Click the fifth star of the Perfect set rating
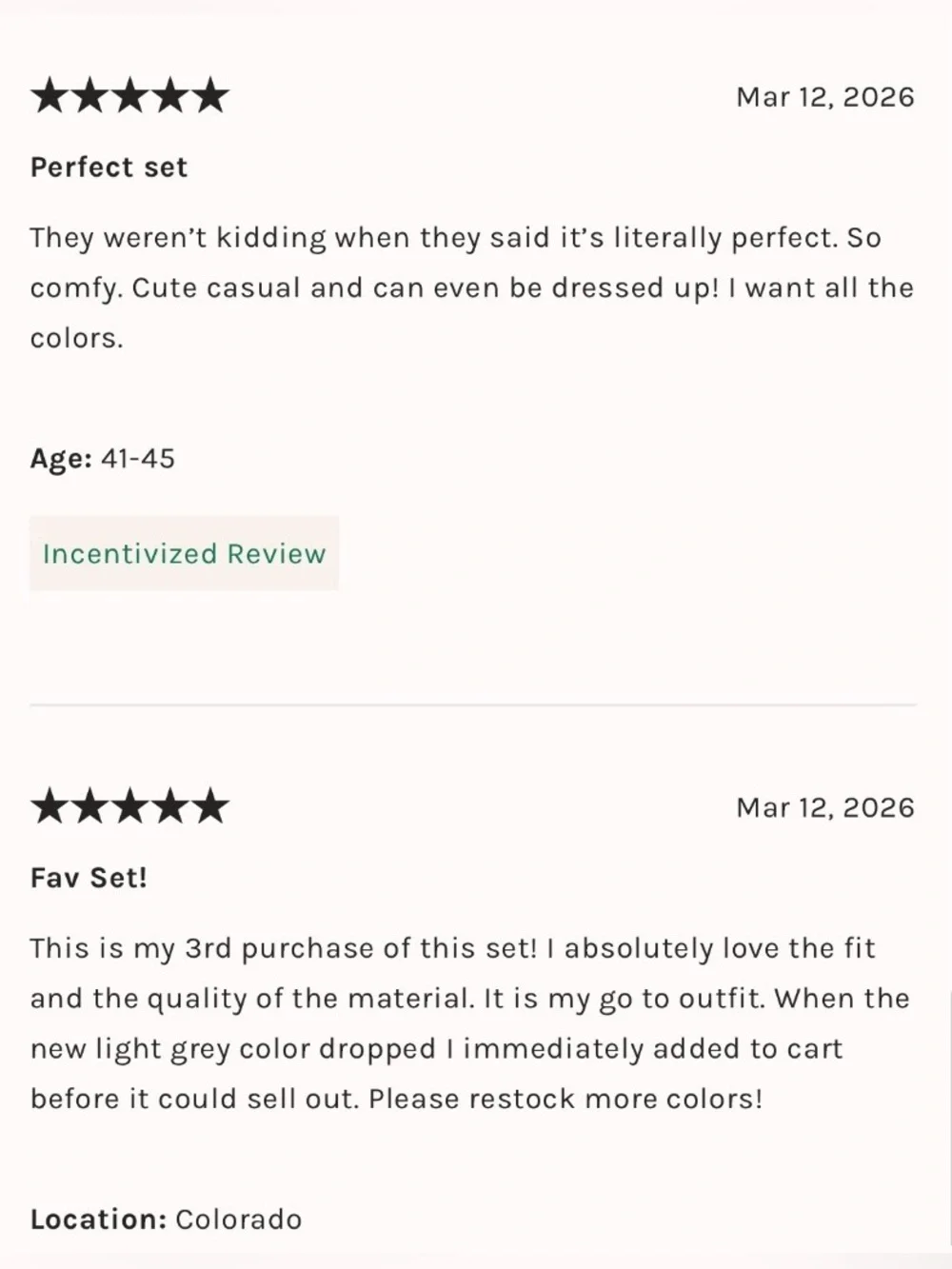Image resolution: width=952 pixels, height=1269 pixels. [210, 96]
